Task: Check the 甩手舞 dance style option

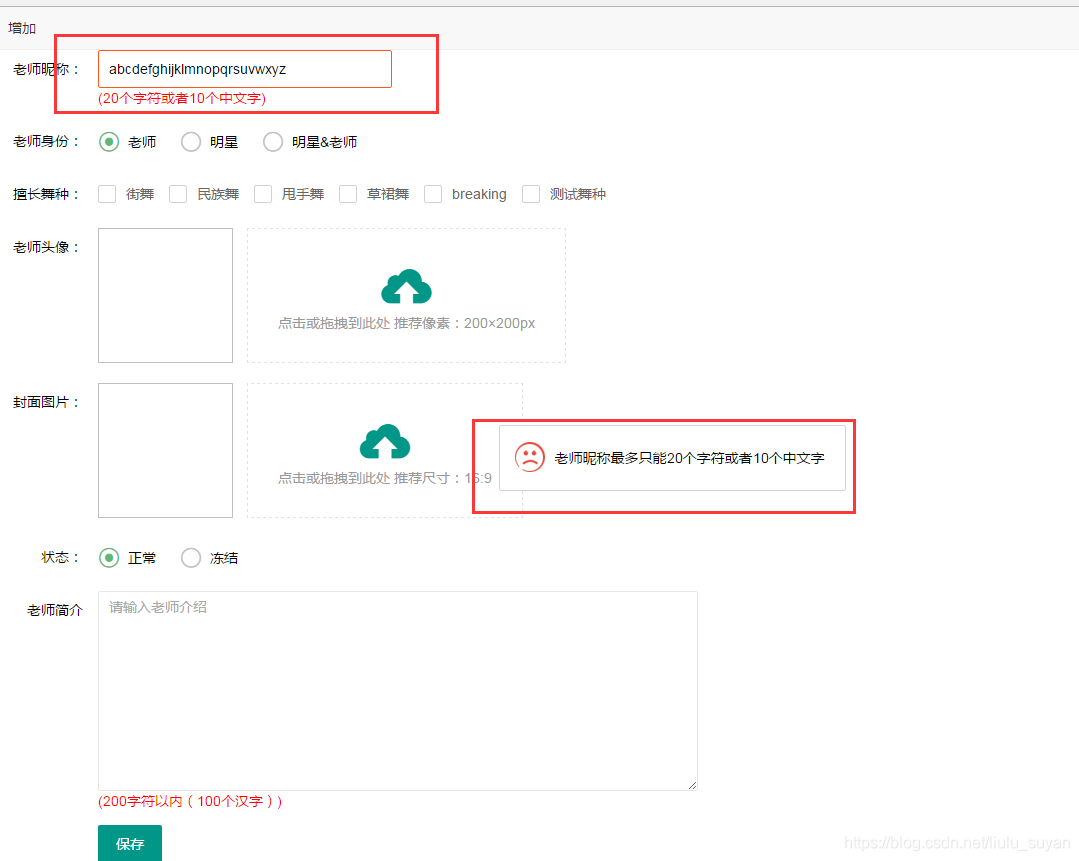Action: click(262, 194)
